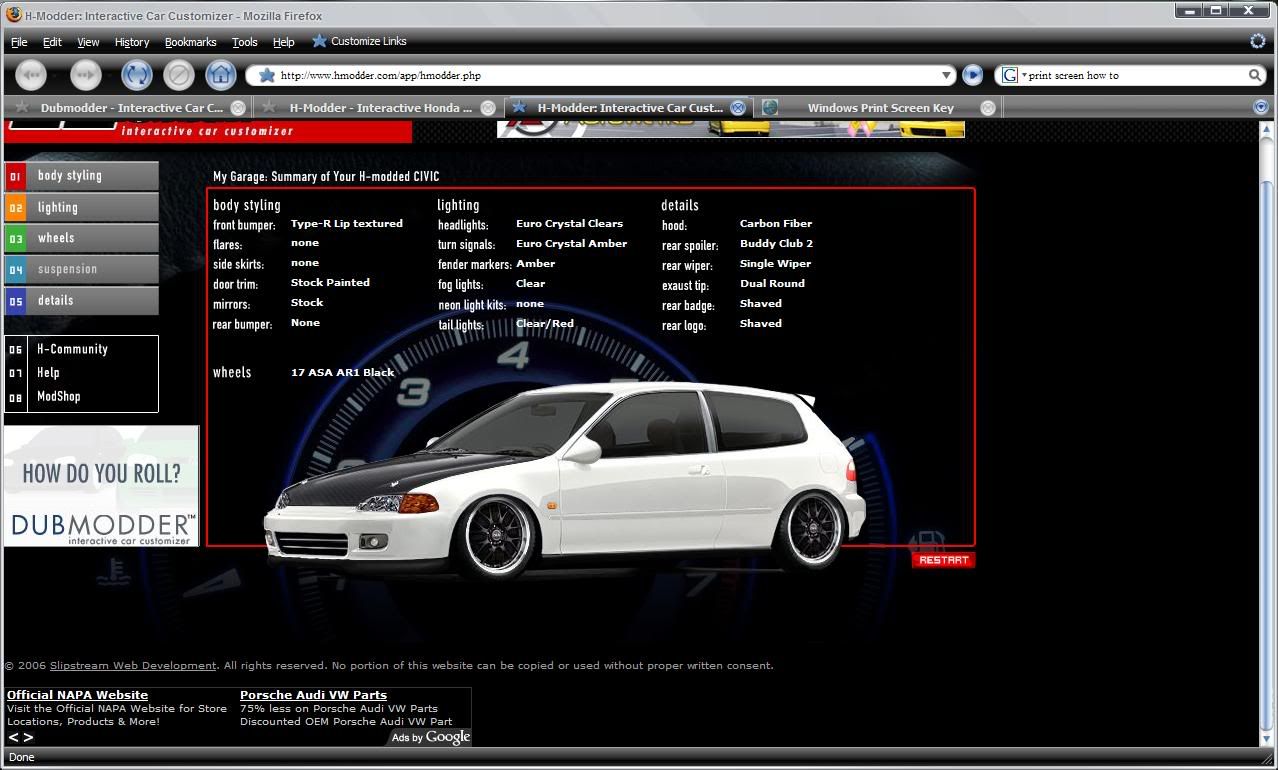Click the magnifying glass search icon

pos(1255,75)
